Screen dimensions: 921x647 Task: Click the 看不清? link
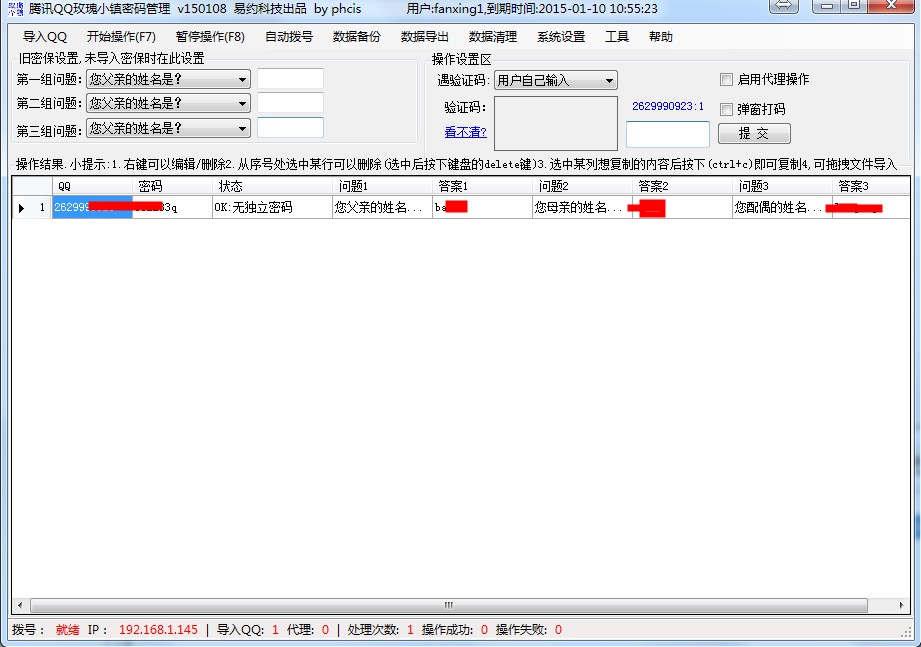[466, 132]
